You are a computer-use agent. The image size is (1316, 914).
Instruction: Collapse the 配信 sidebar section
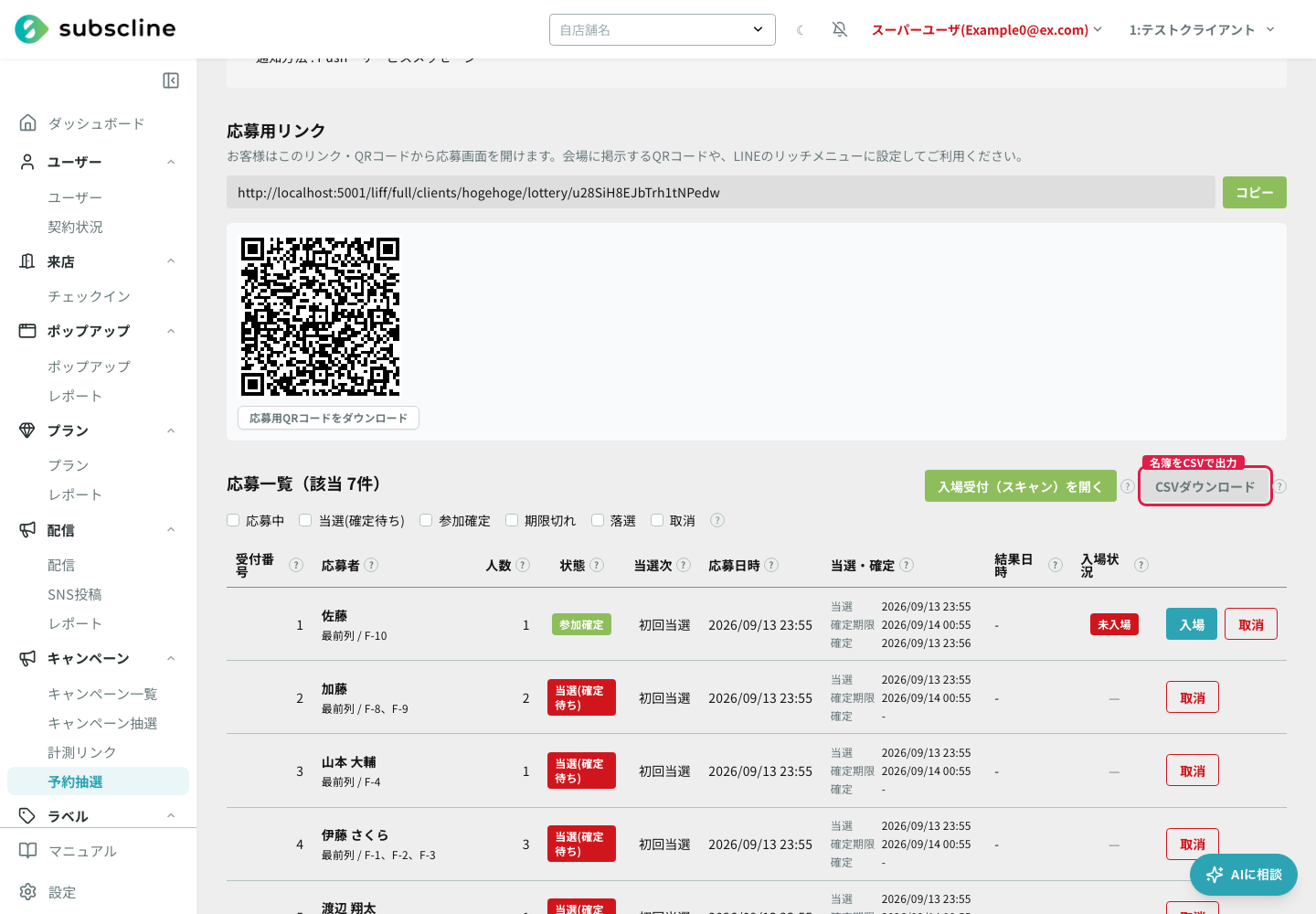(171, 530)
